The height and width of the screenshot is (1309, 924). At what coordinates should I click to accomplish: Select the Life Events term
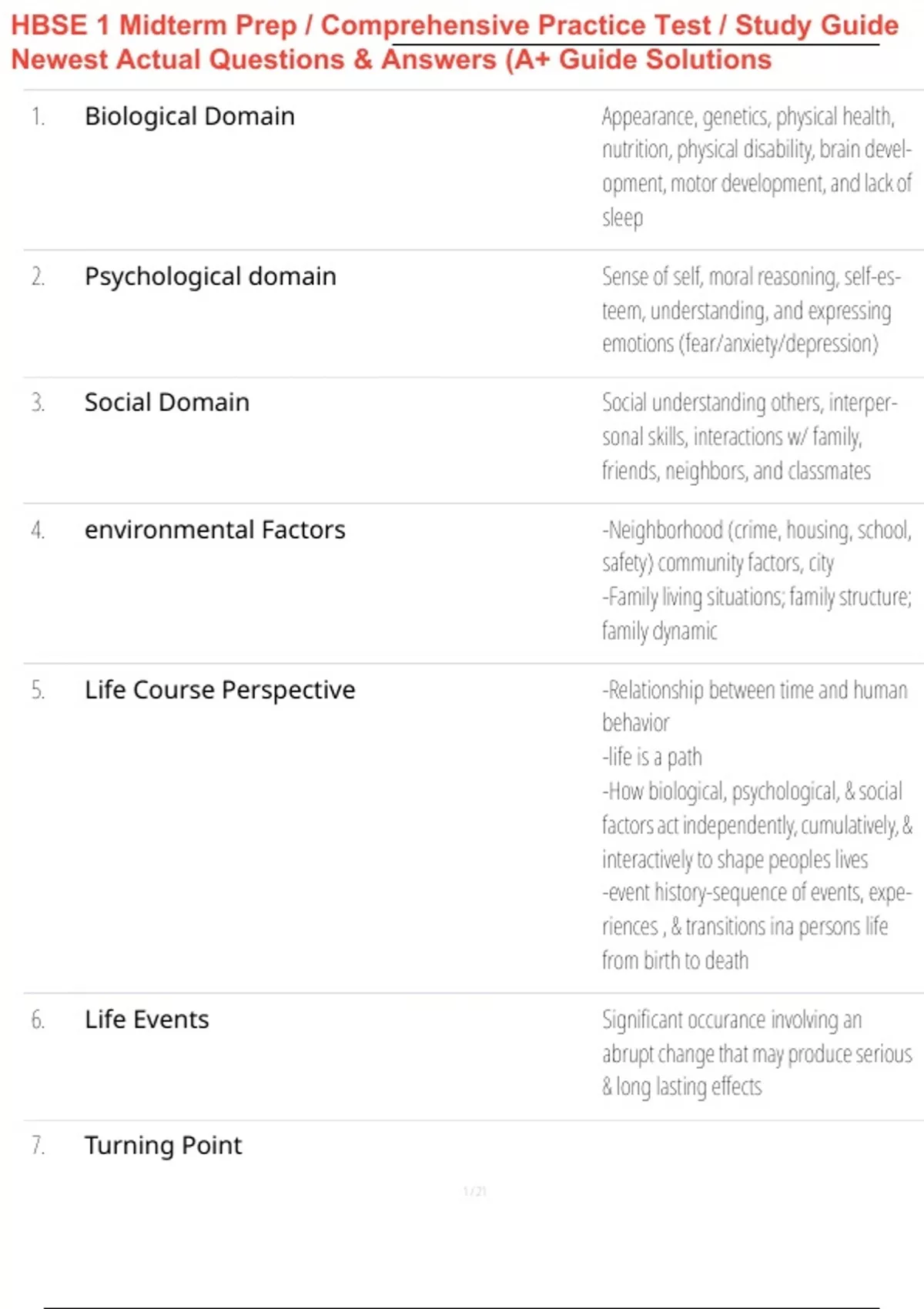(146, 1019)
